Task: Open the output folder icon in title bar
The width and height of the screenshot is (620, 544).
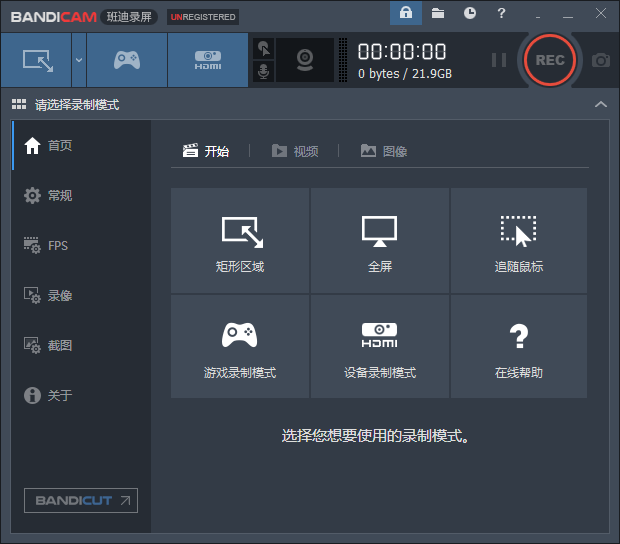Action: (x=438, y=13)
